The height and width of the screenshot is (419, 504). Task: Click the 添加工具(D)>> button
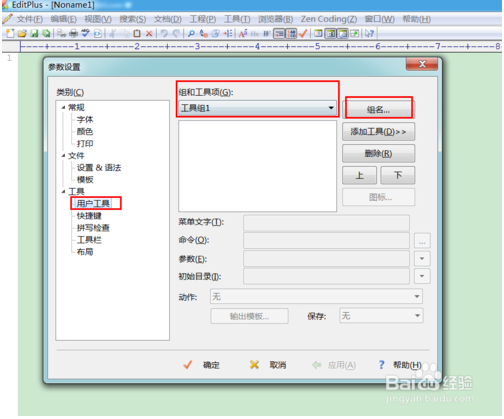(378, 132)
